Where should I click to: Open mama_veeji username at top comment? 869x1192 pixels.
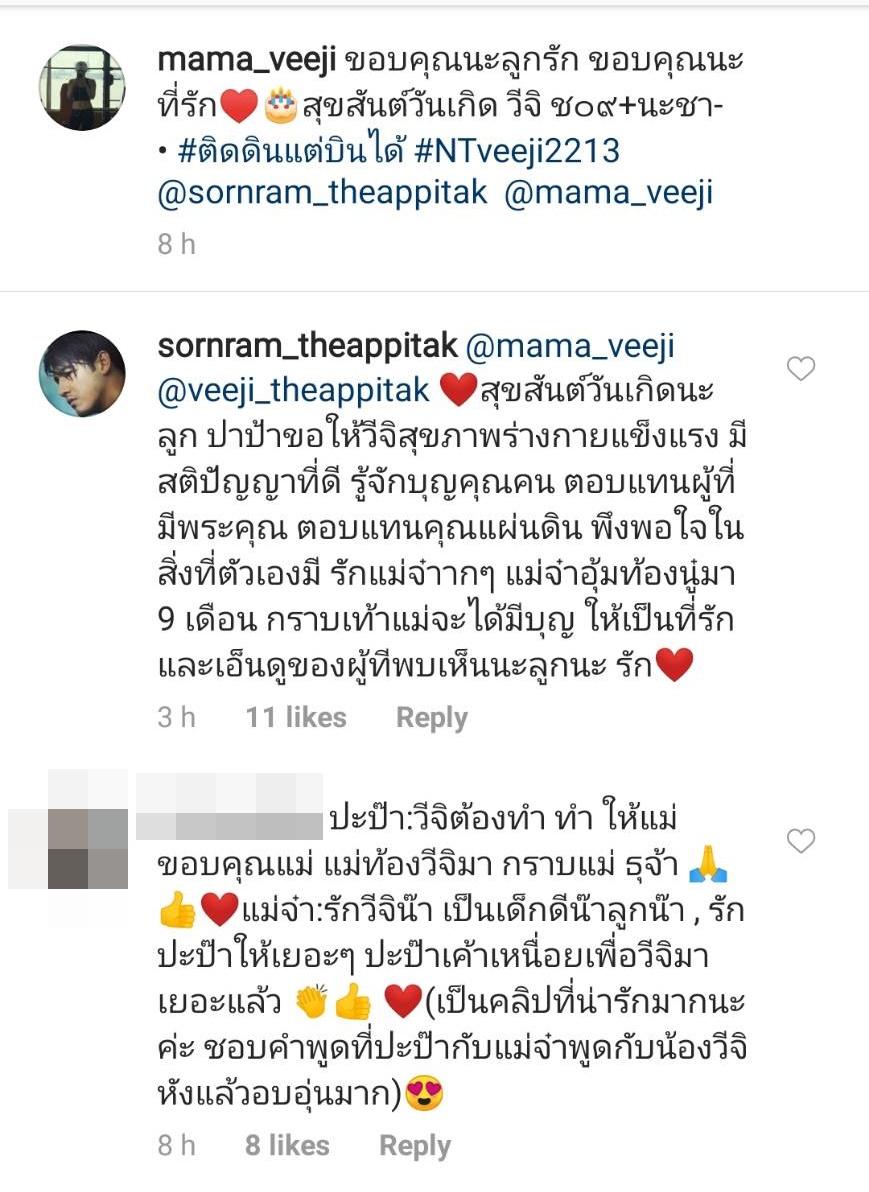pyautogui.click(x=246, y=60)
